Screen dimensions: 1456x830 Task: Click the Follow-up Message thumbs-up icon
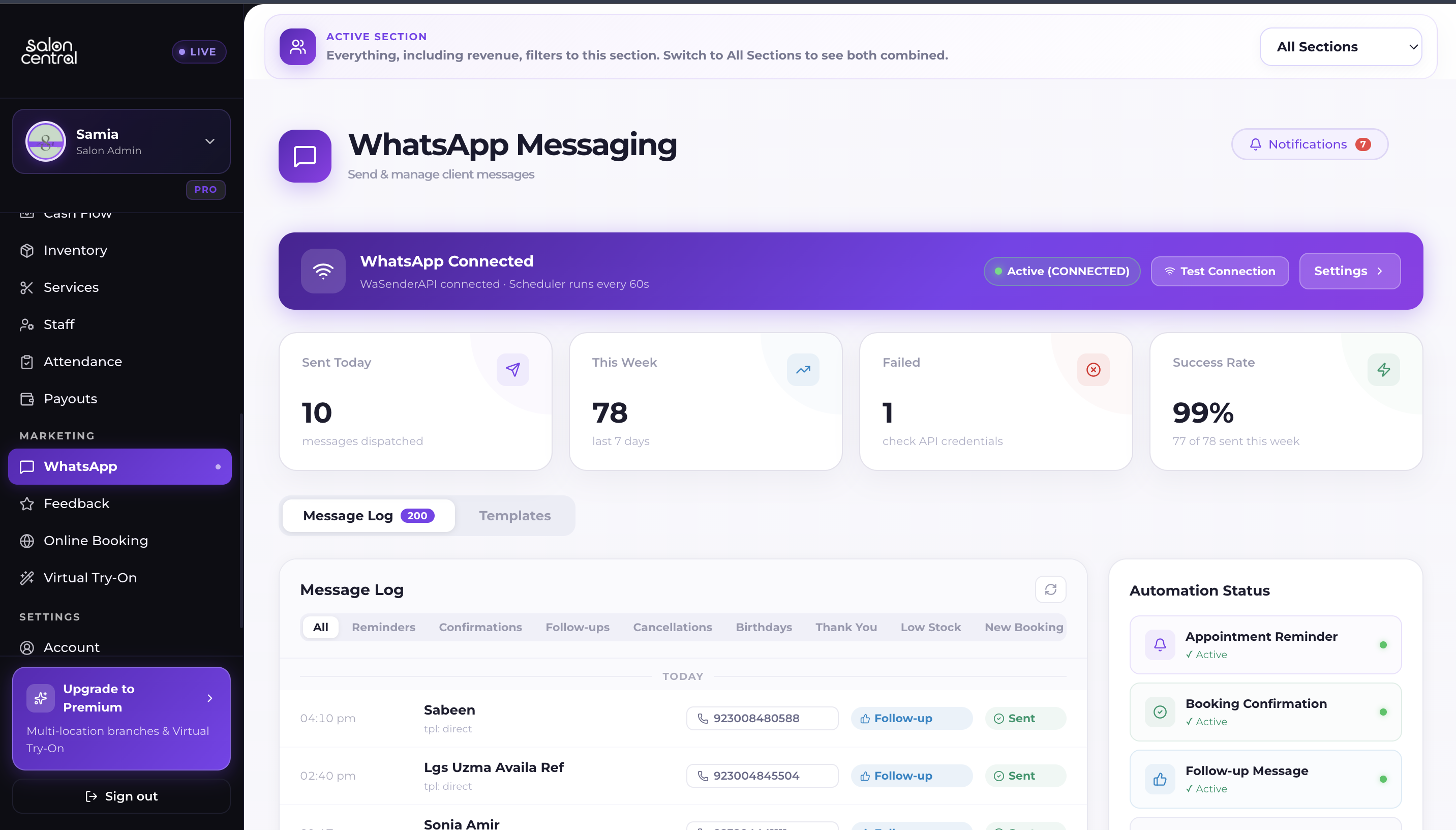coord(1160,779)
